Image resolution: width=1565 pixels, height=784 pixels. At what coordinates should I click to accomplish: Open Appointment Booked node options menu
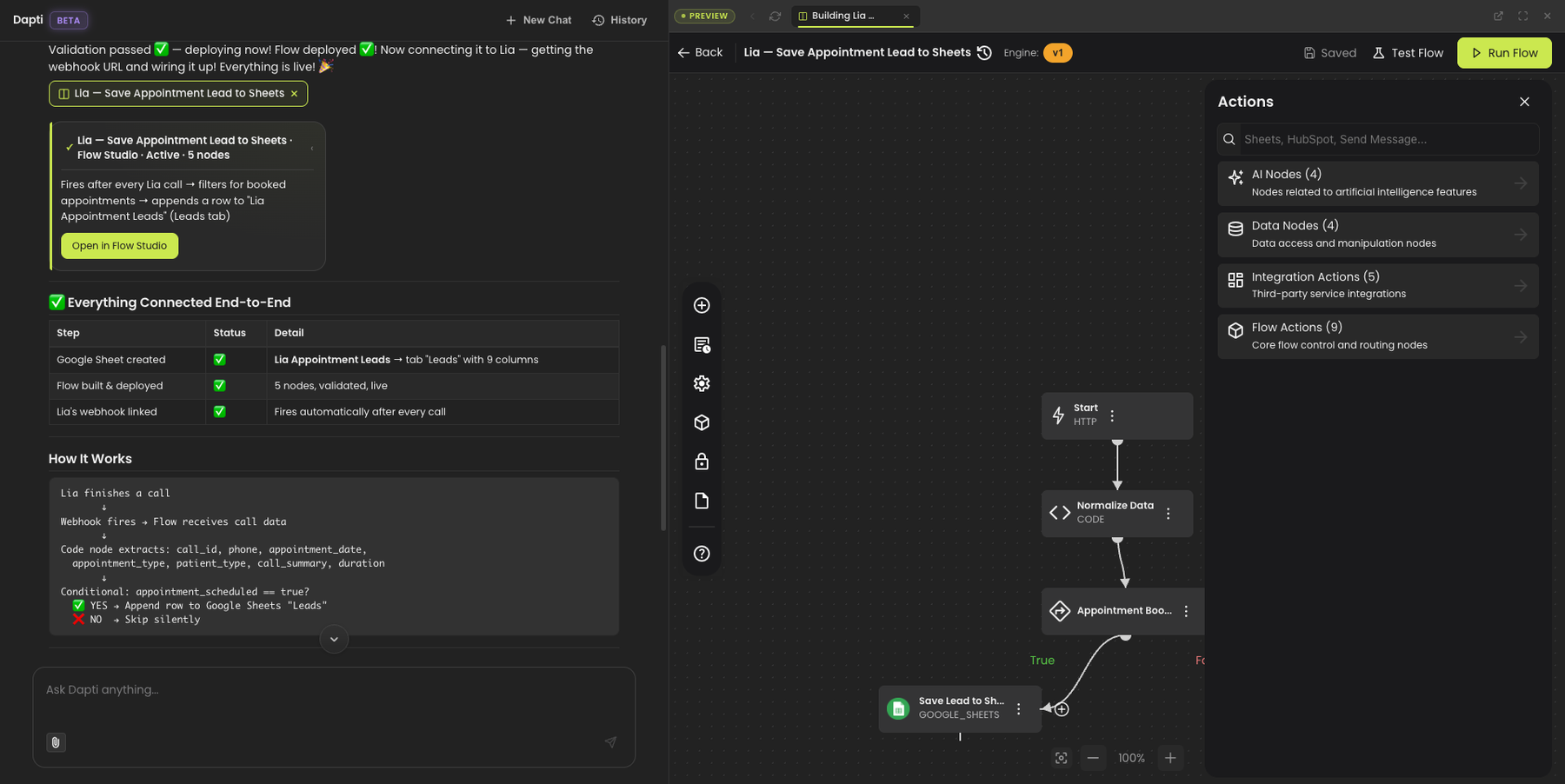[x=1186, y=611]
